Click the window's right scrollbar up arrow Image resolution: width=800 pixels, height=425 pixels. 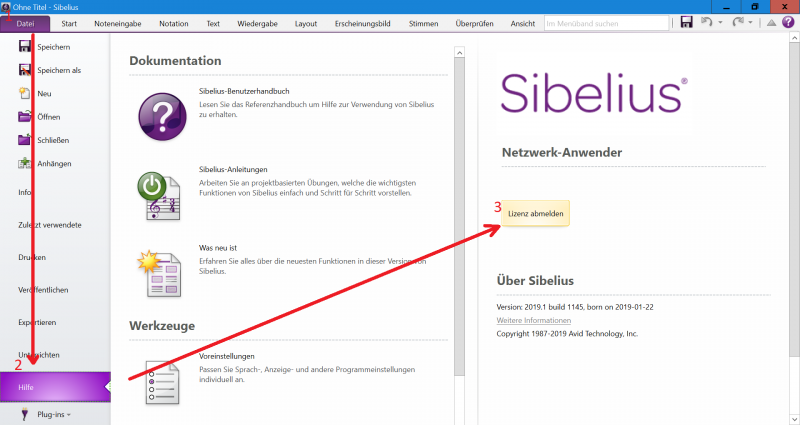point(794,38)
